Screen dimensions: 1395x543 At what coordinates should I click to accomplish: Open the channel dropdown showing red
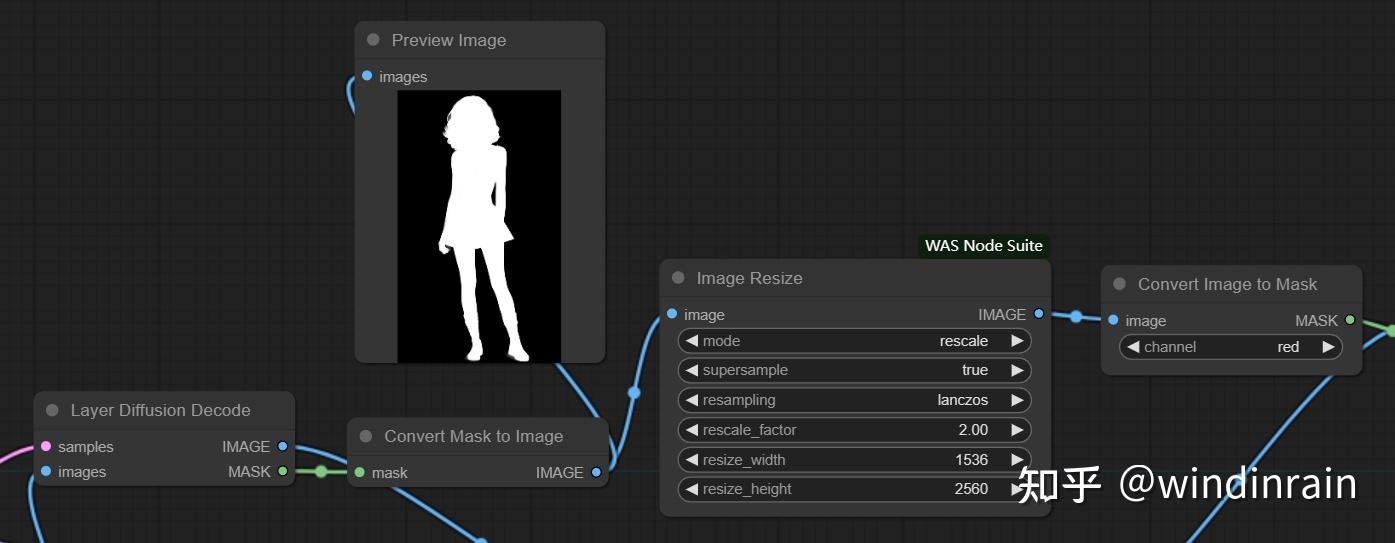click(1230, 347)
